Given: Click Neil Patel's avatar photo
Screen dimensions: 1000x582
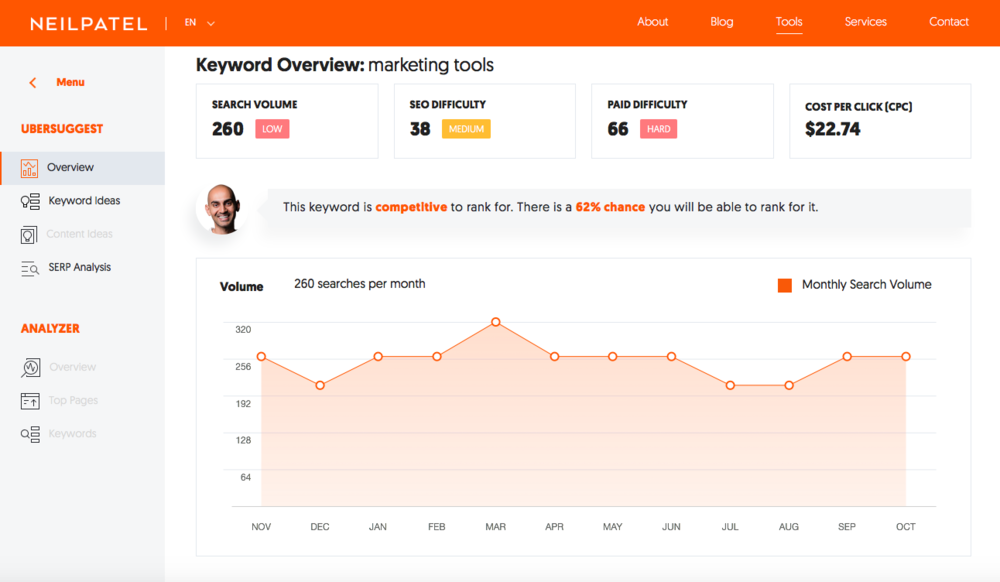Looking at the screenshot, I should (222, 210).
